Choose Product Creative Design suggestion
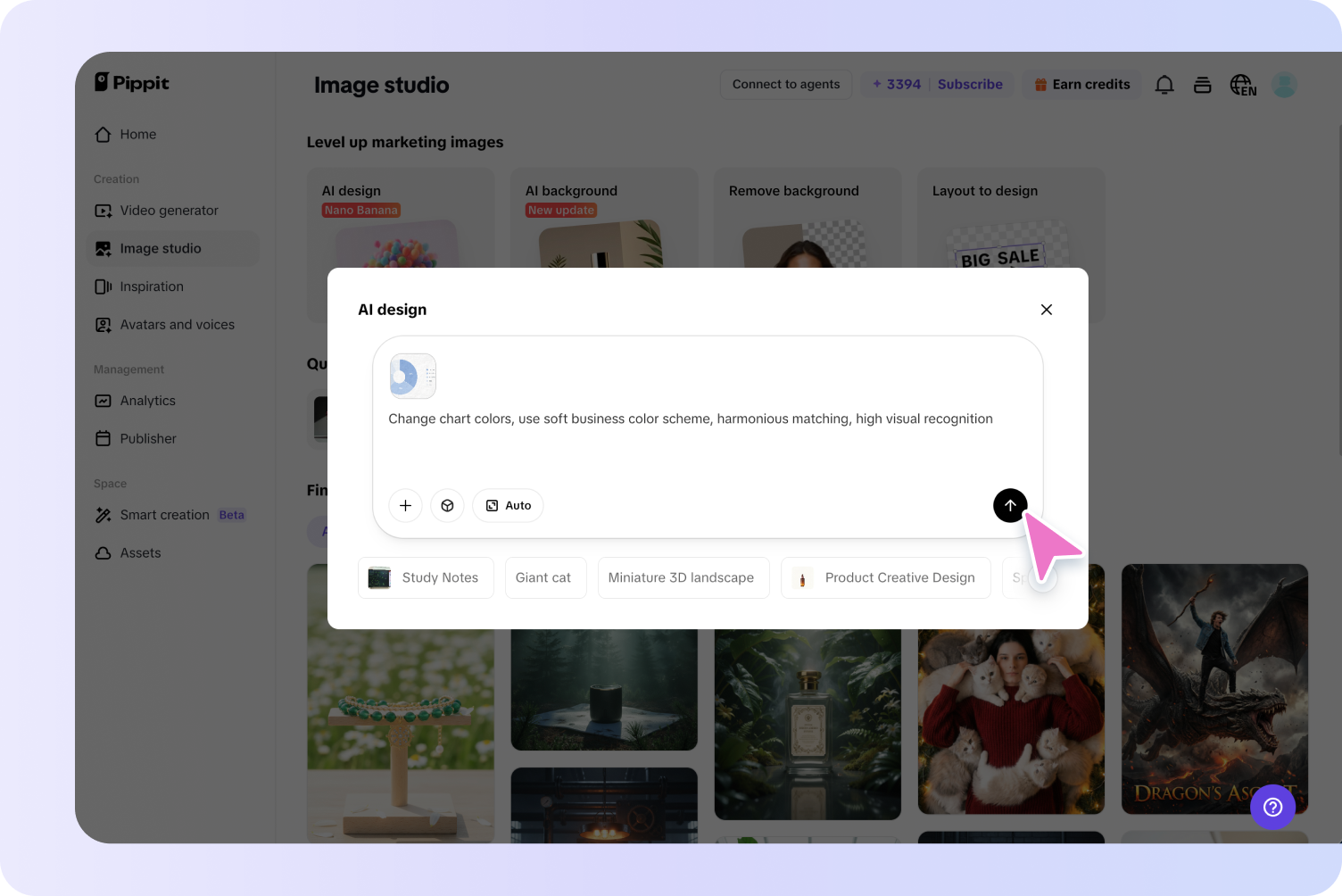The height and width of the screenshot is (896, 1342). coord(886,577)
